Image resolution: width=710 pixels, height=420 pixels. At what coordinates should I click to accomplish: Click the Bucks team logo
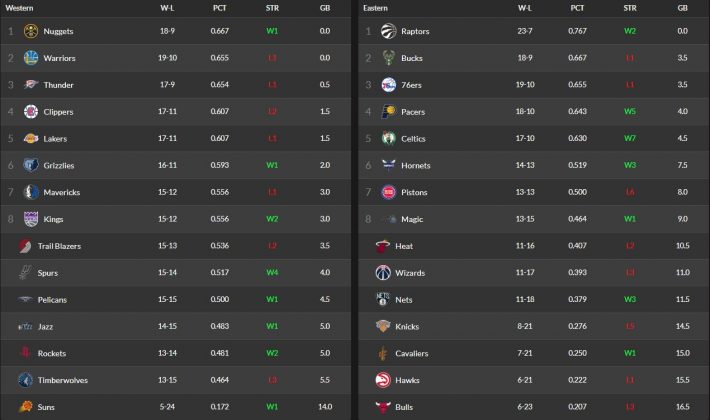click(388, 58)
